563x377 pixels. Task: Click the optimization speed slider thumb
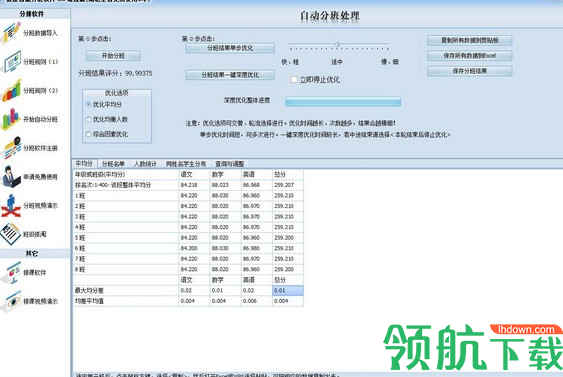click(338, 45)
